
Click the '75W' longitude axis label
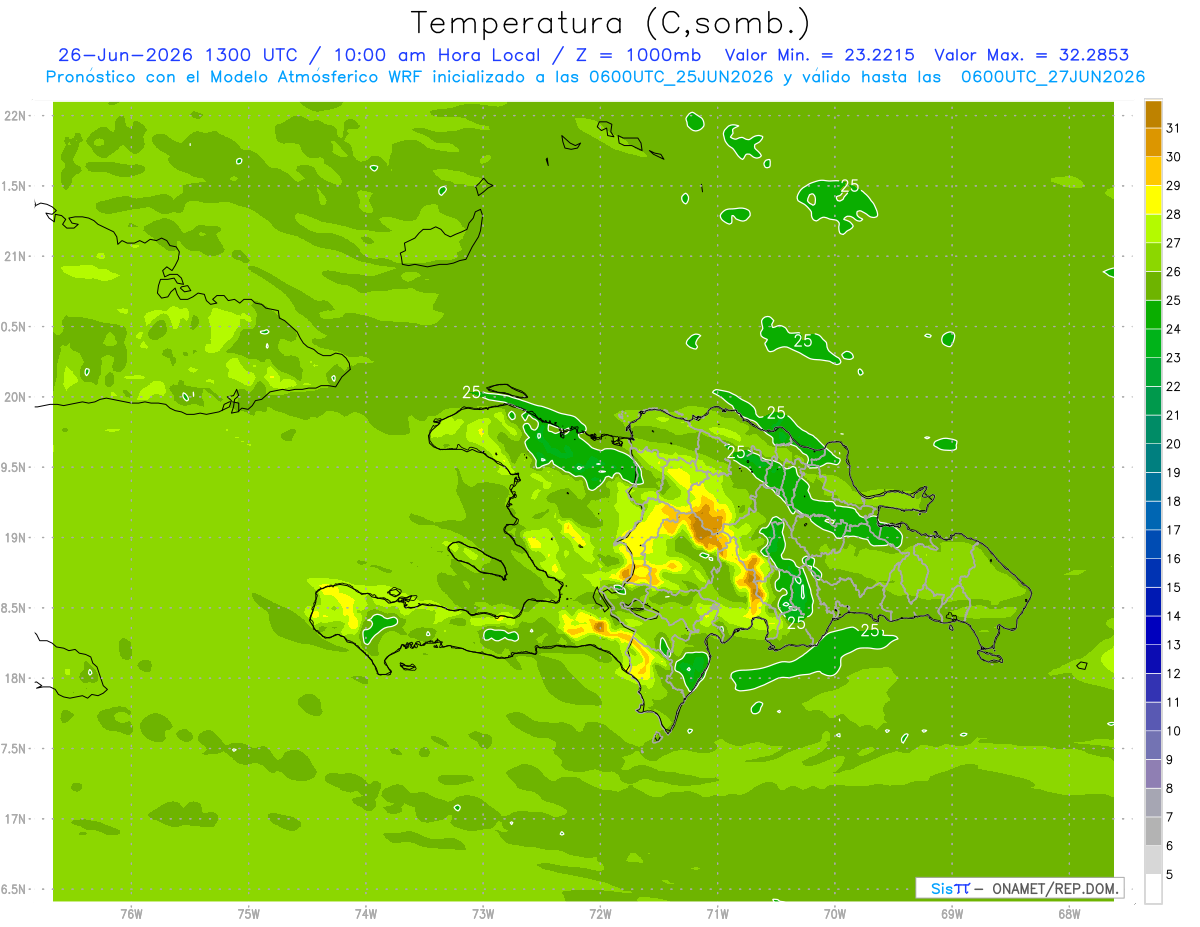(249, 914)
